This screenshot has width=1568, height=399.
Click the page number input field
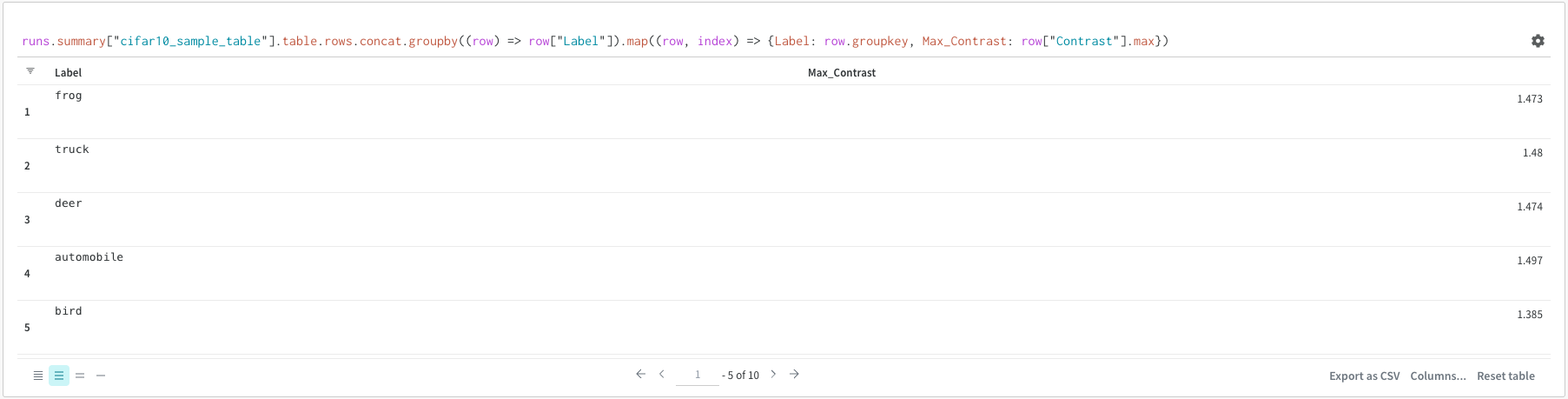pos(698,376)
